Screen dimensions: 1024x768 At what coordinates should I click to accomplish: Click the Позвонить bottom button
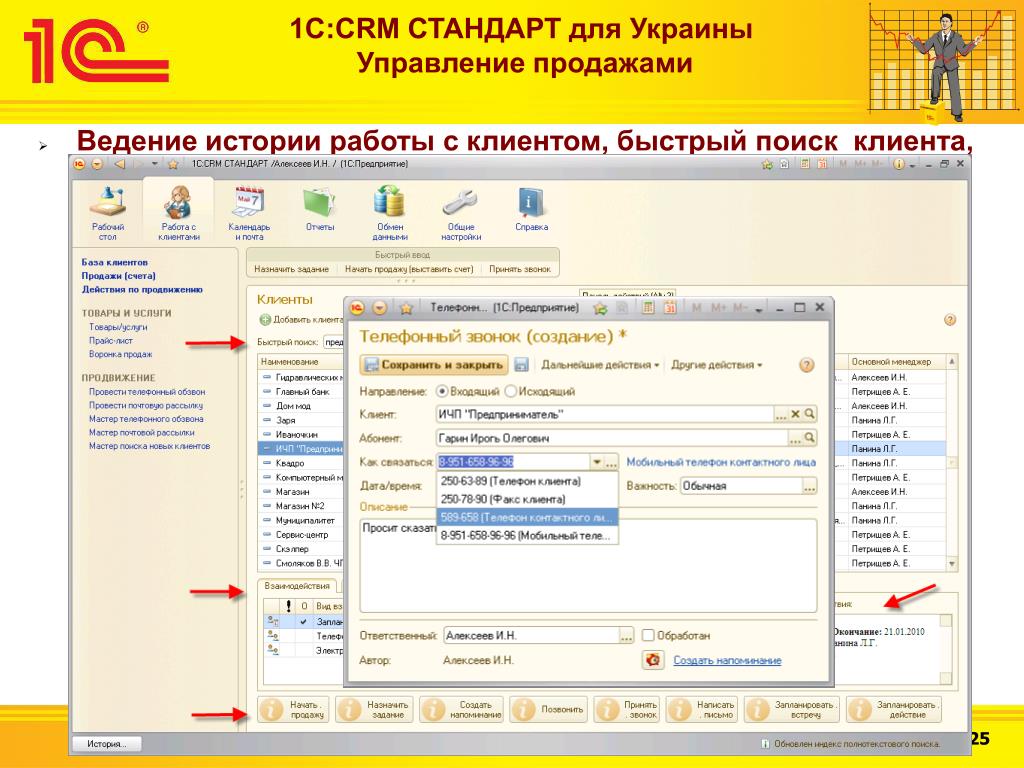tap(549, 710)
